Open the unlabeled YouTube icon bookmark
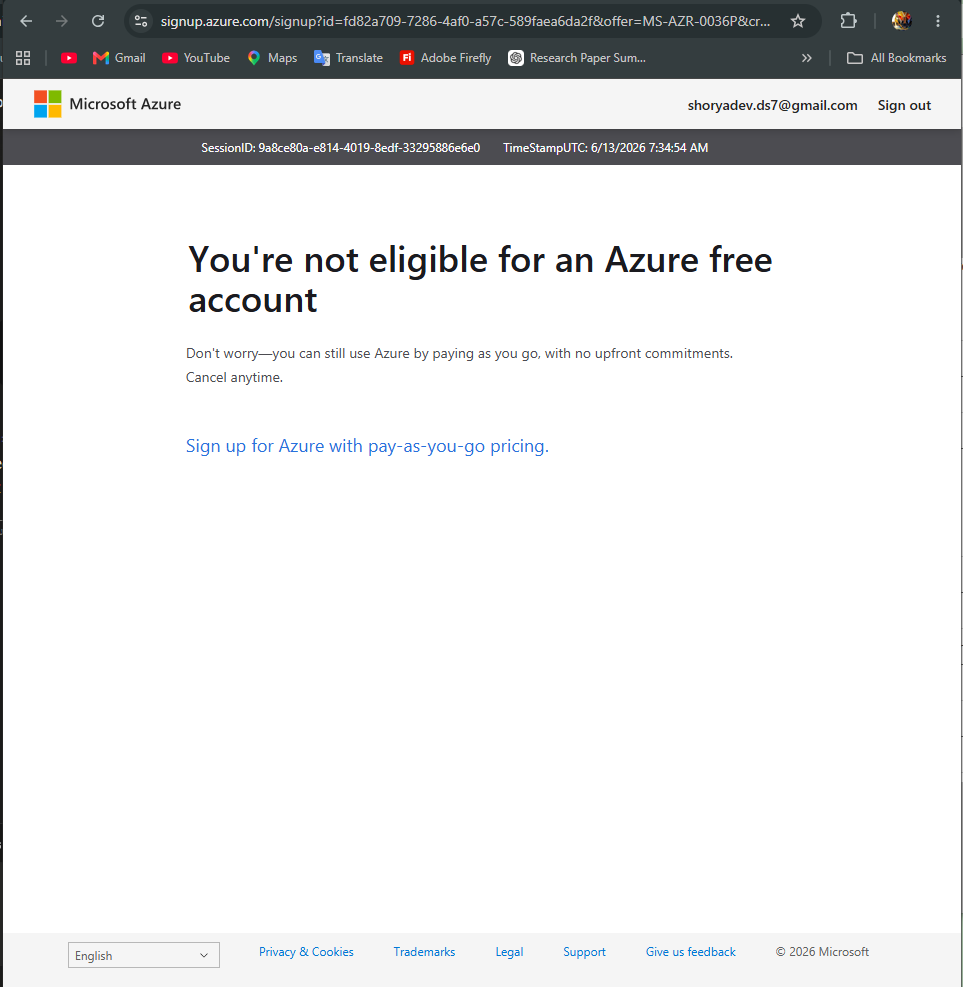 pos(69,58)
